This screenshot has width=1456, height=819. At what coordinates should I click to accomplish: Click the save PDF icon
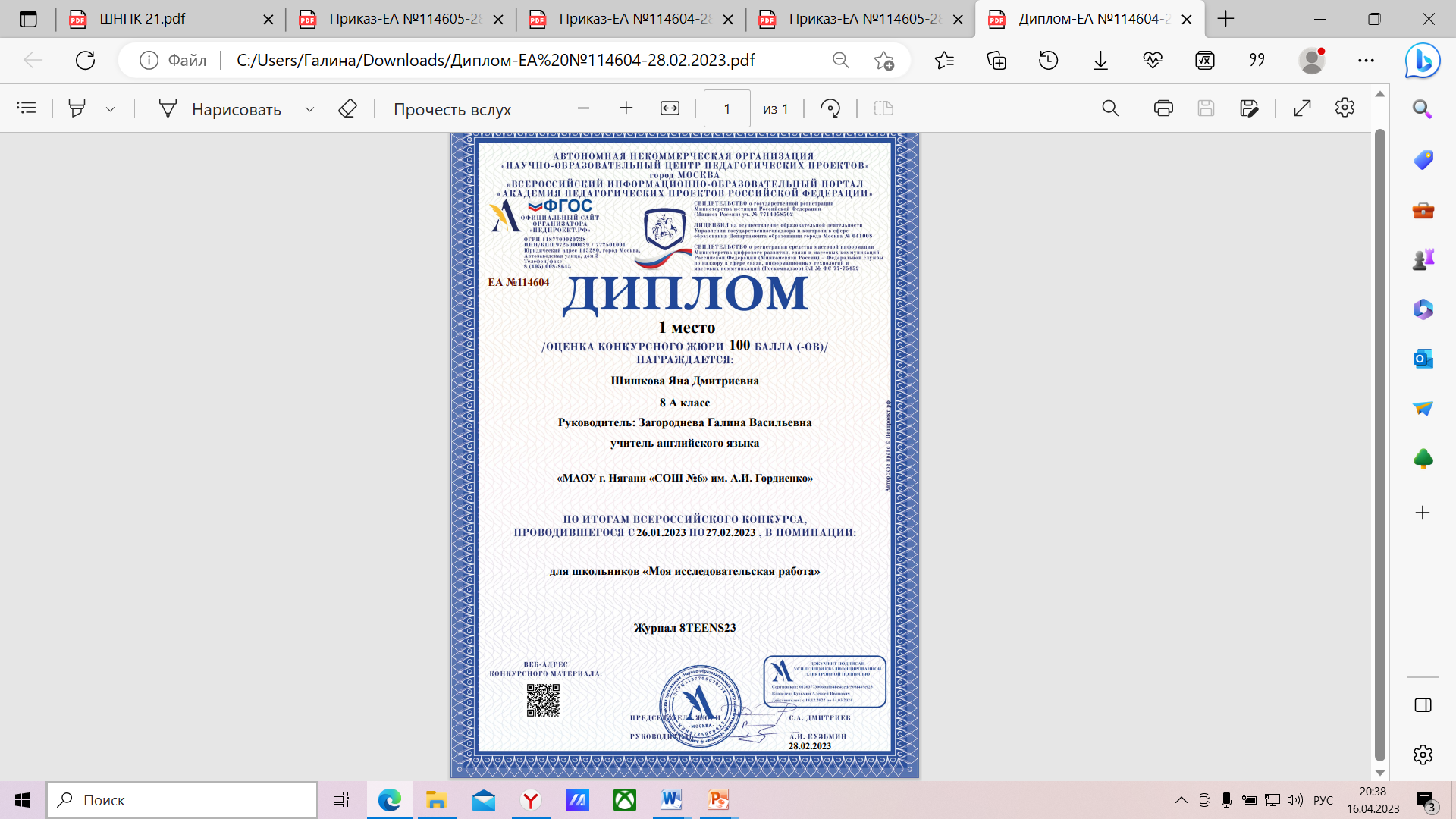1206,108
